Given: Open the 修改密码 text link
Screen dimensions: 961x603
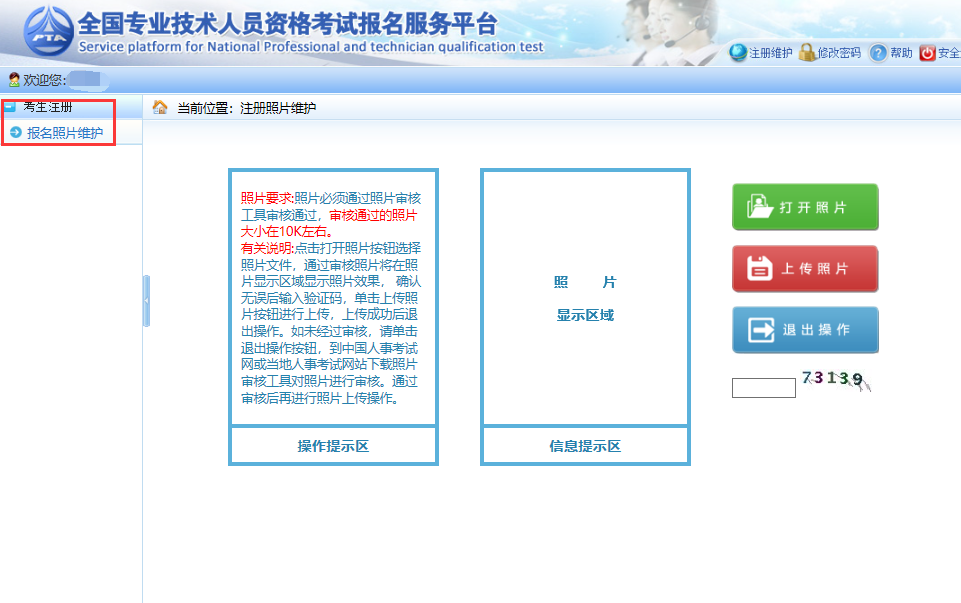Looking at the screenshot, I should 839,53.
